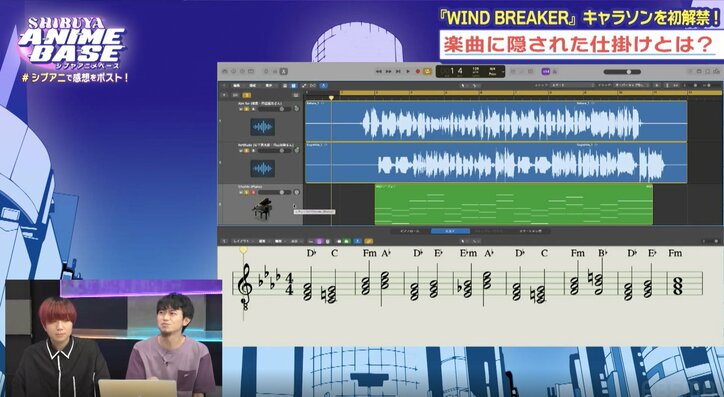Toggle the blue Catch Playhead button
The height and width of the screenshot is (397, 724).
click(324, 86)
